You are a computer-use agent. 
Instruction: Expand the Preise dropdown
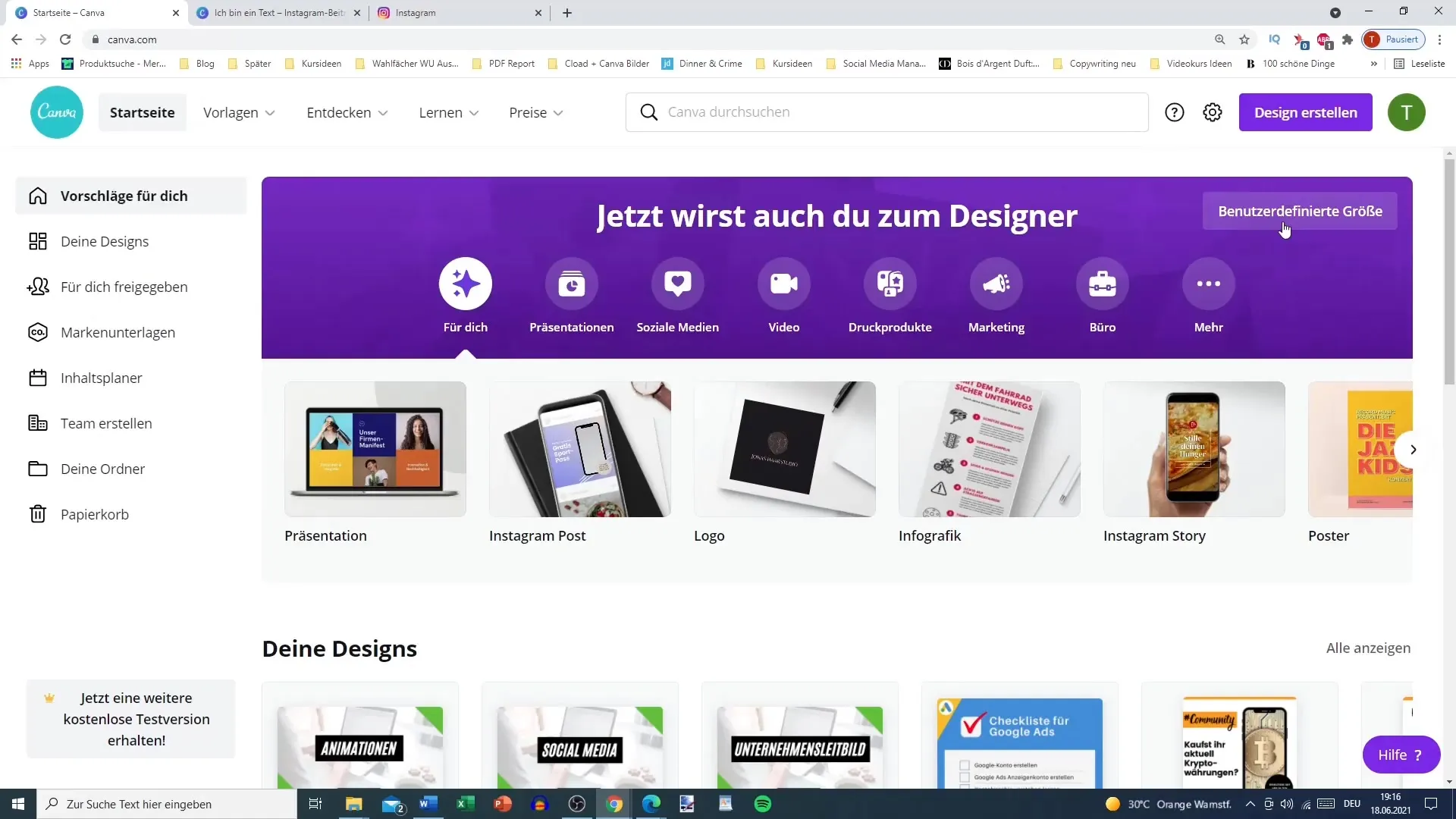(536, 112)
